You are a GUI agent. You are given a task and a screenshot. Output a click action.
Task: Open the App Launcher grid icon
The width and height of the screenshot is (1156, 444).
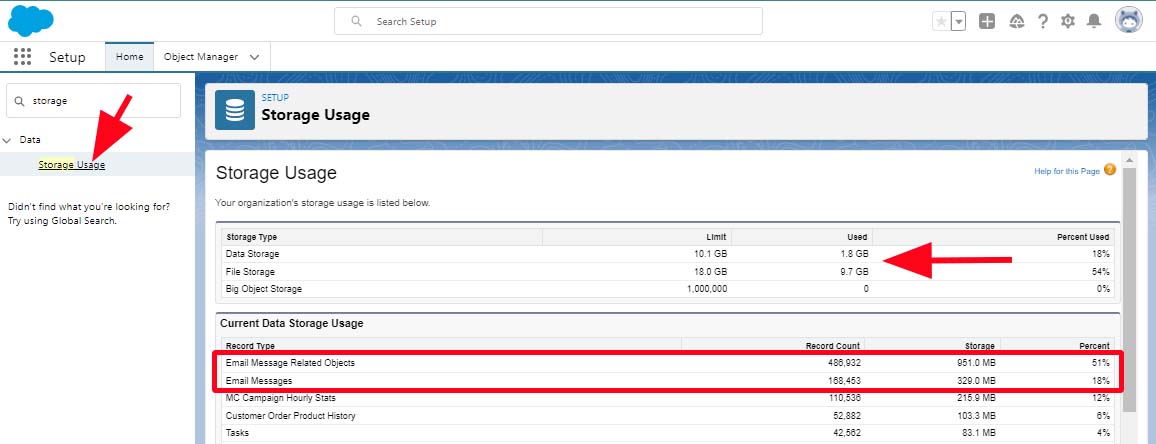coord(23,57)
